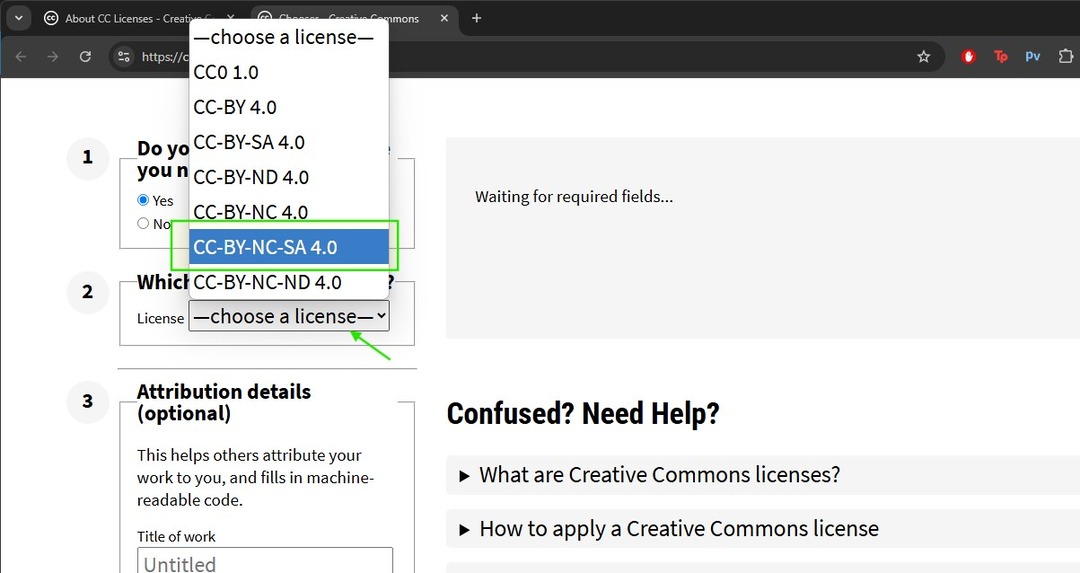This screenshot has width=1080, height=573.
Task: Open the Tp extension icon
Action: 1001,56
